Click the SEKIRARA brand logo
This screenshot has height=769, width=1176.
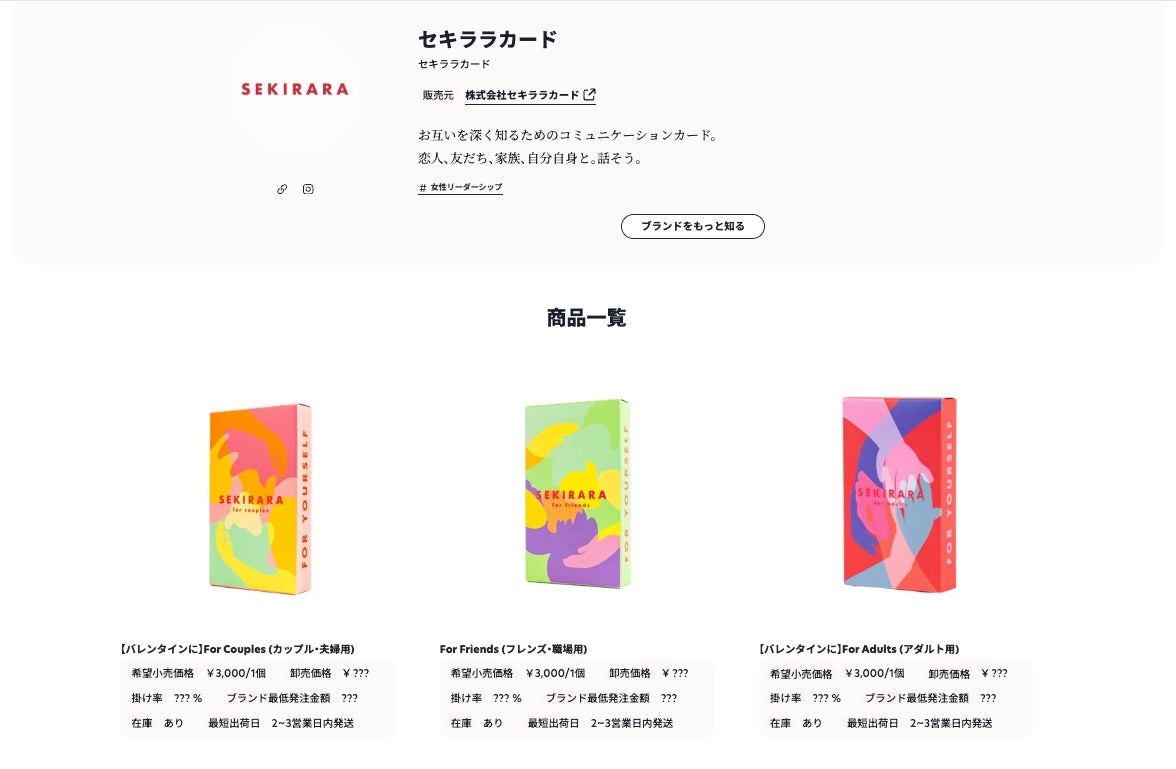click(x=295, y=89)
